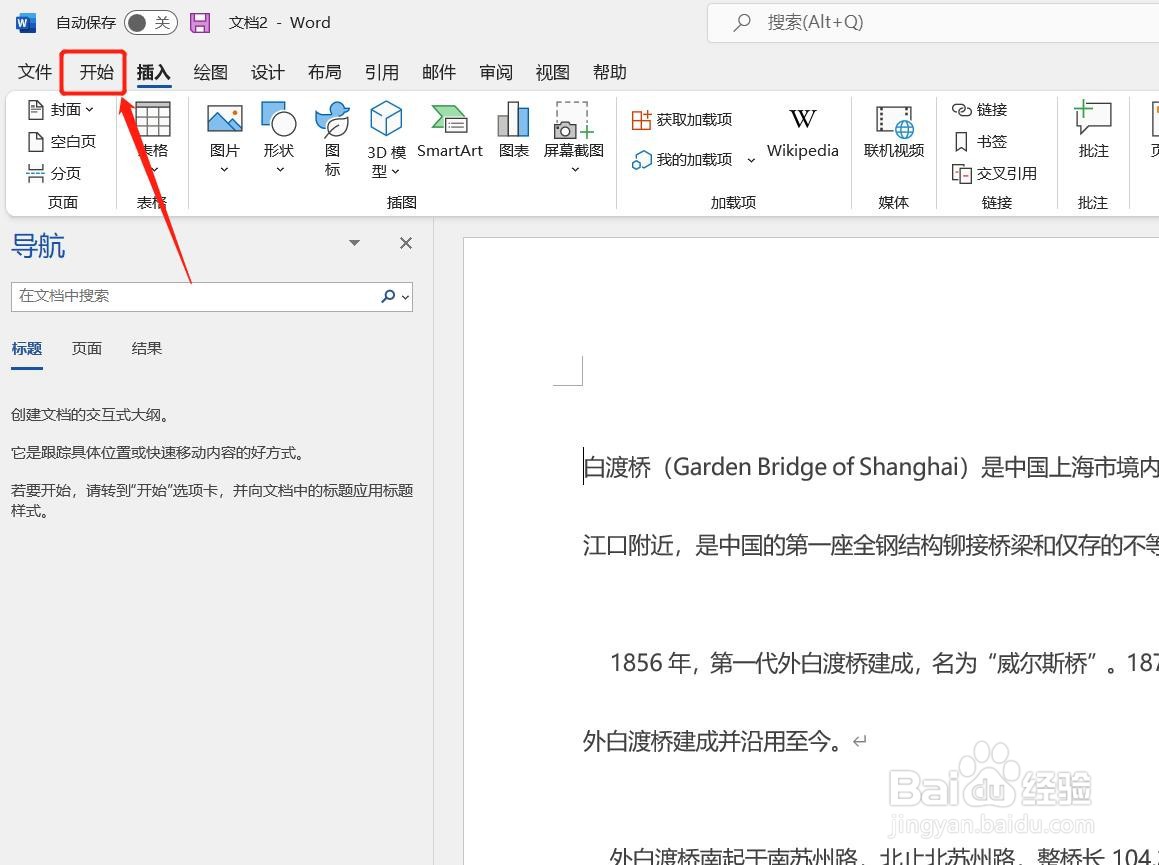The width and height of the screenshot is (1159, 865).
Task: Click the magnifier search icon in navigation
Action: (388, 296)
